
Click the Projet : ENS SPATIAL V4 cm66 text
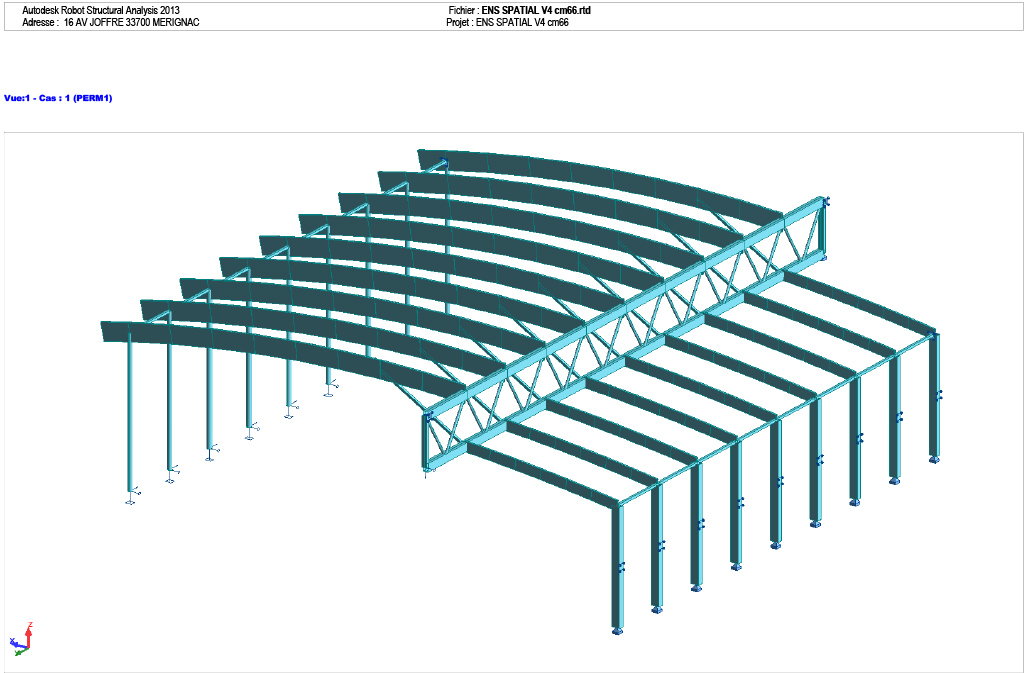point(507,22)
